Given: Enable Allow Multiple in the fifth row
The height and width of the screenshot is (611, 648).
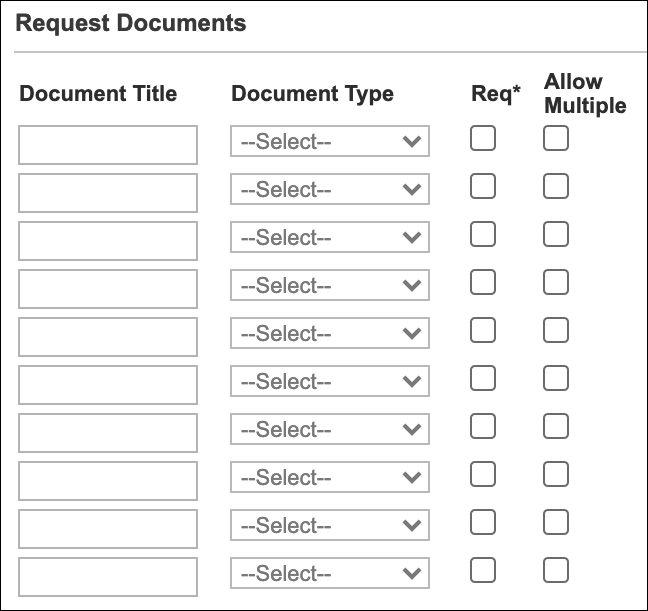Looking at the screenshot, I should click(x=556, y=330).
